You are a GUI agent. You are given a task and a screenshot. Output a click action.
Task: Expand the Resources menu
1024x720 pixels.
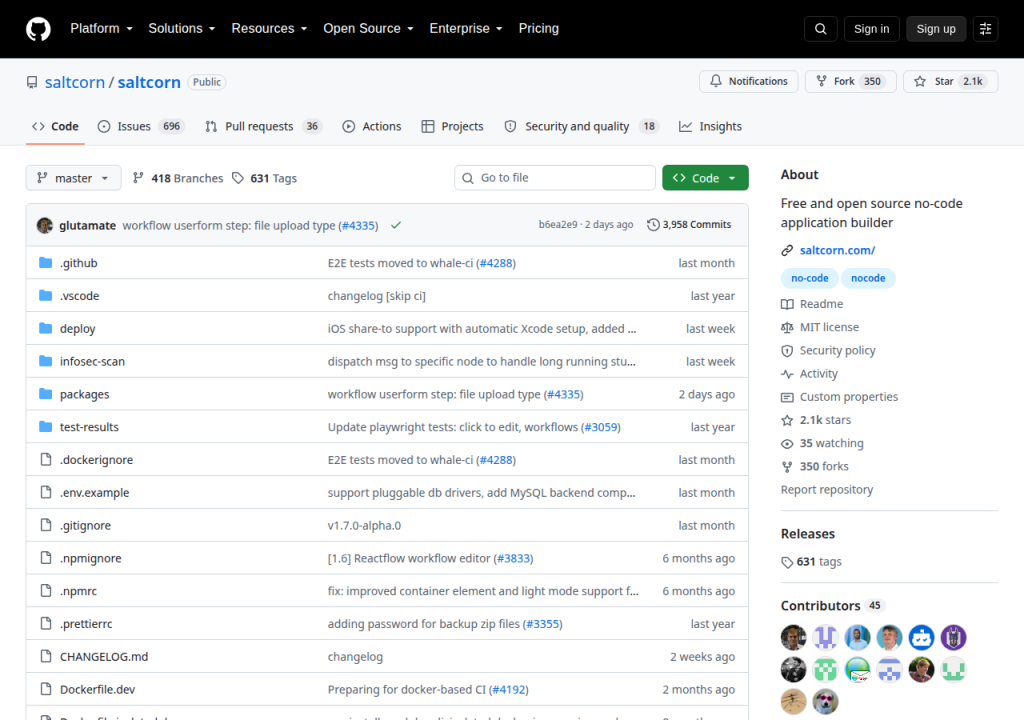269,29
